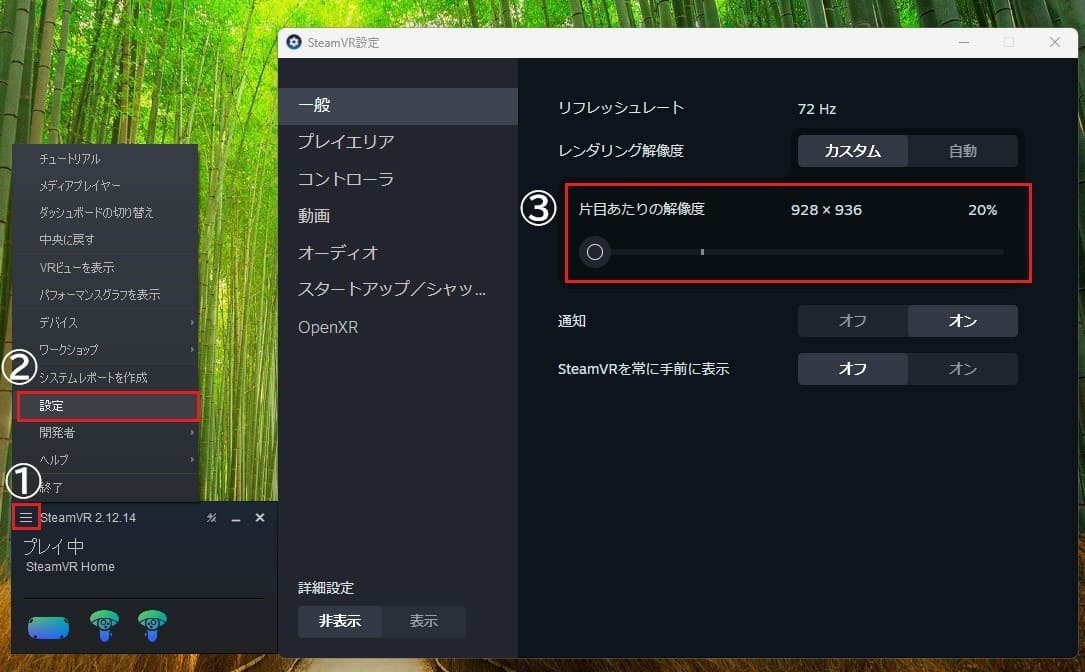Click the SteamVR settings gear logo

294,42
